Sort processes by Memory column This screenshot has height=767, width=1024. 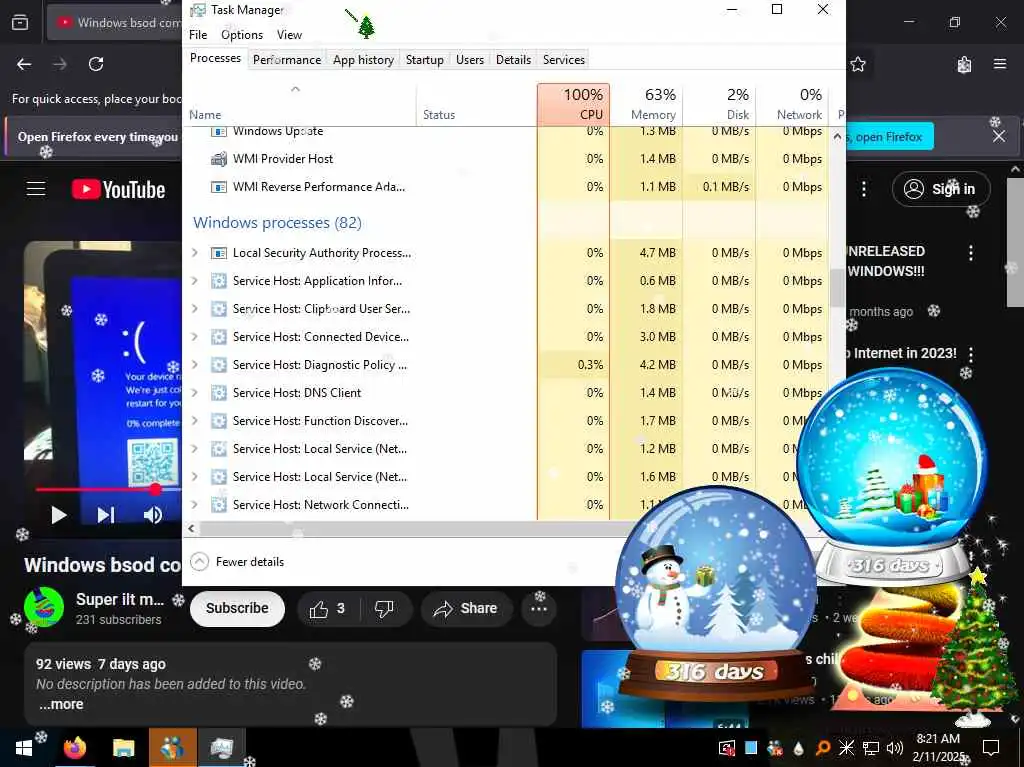pos(646,104)
